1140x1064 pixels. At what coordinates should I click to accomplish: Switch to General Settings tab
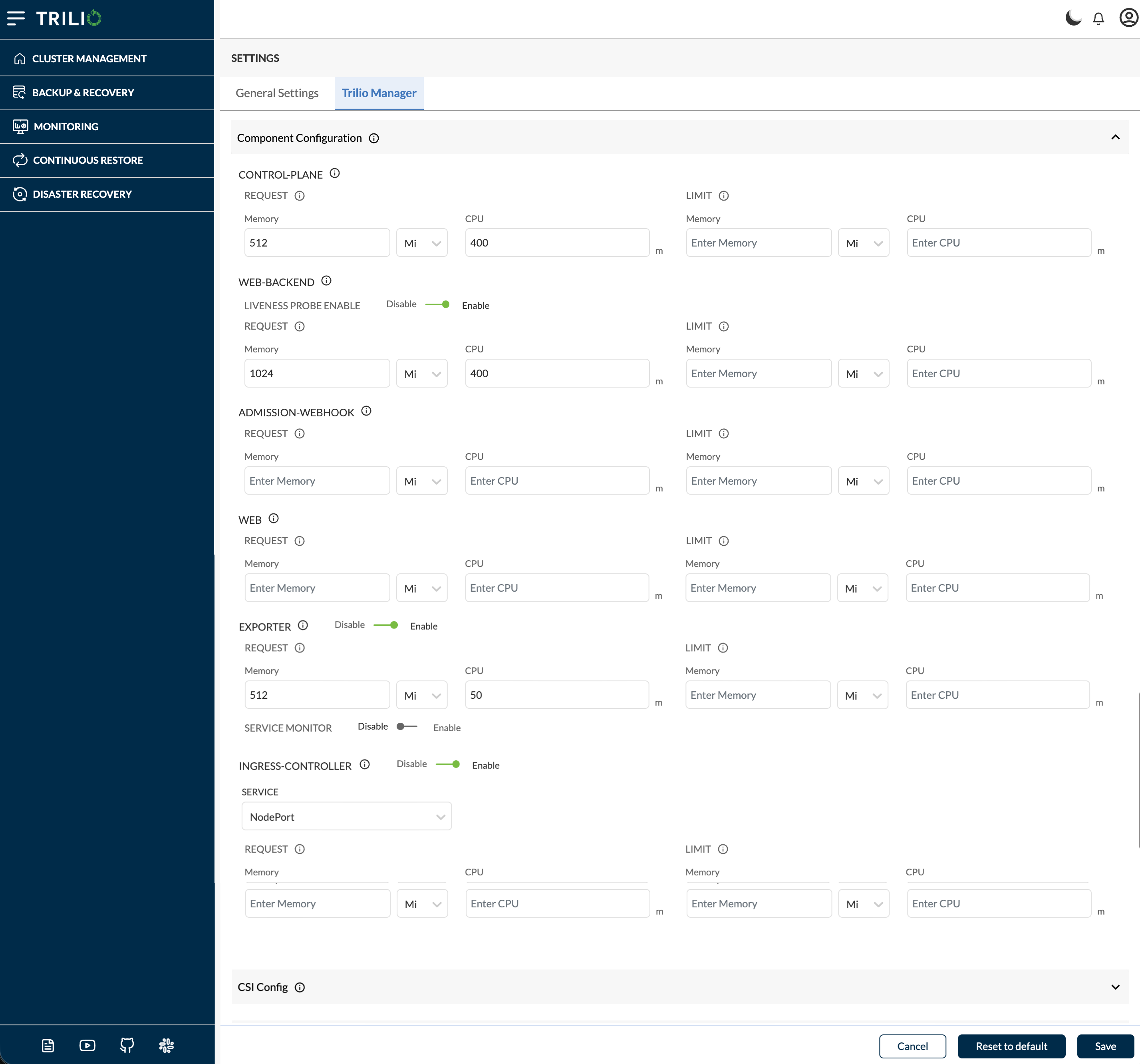(x=277, y=93)
